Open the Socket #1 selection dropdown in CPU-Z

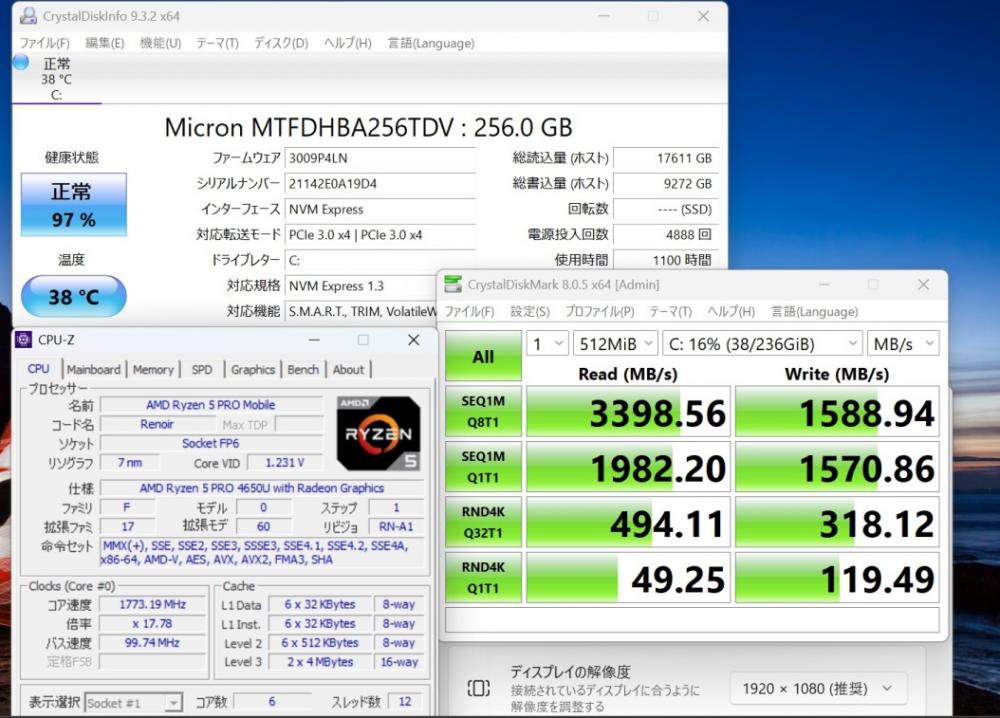click(133, 703)
